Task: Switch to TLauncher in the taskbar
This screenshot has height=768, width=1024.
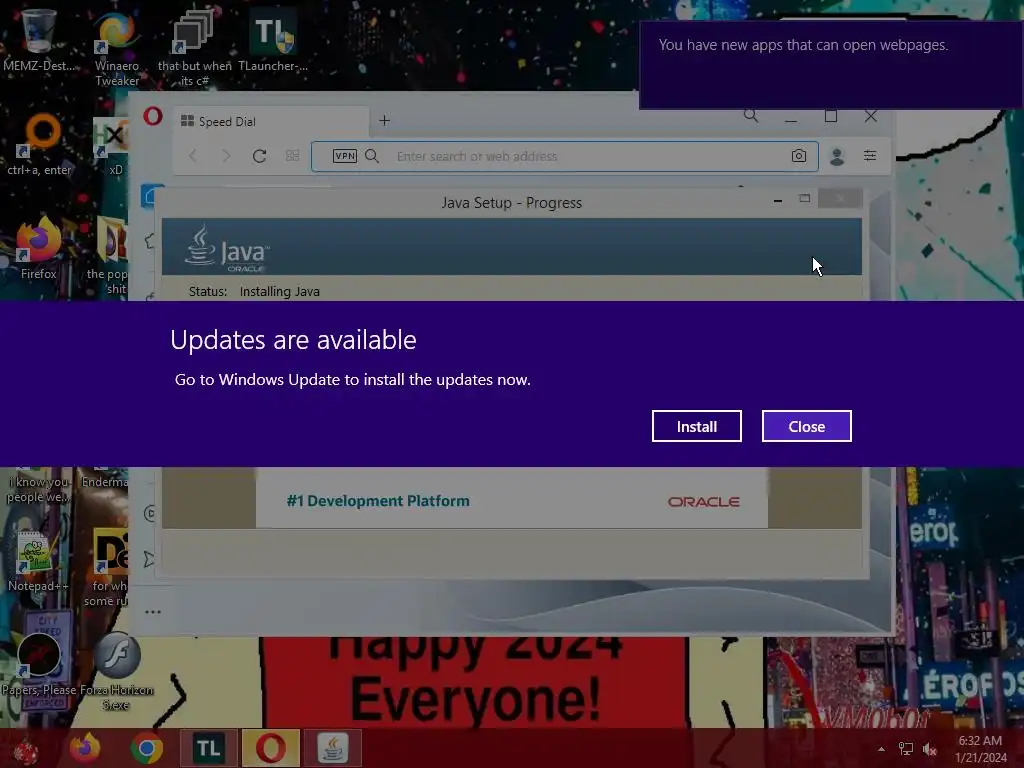Action: coord(208,748)
